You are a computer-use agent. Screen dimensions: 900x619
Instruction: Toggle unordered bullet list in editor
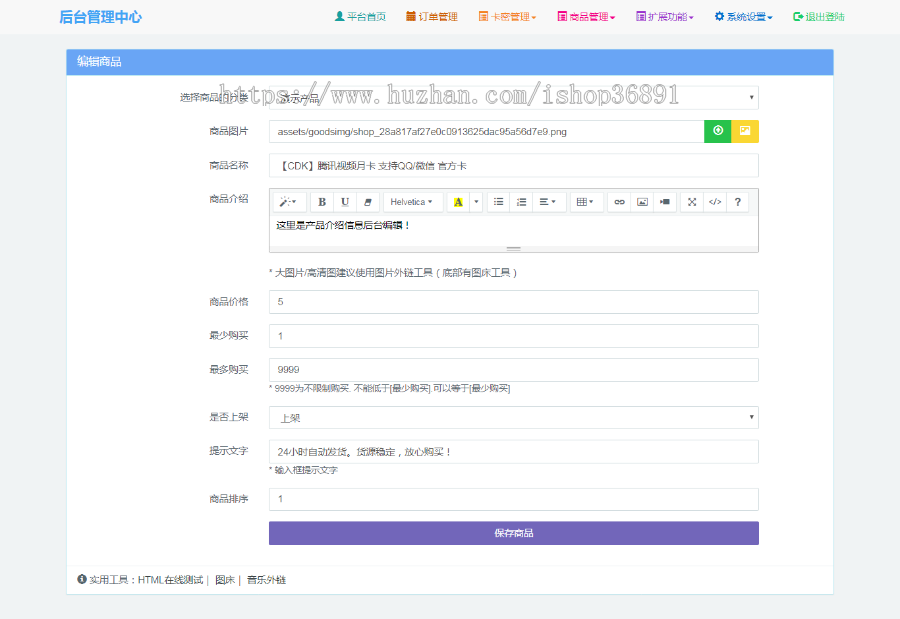coord(498,202)
